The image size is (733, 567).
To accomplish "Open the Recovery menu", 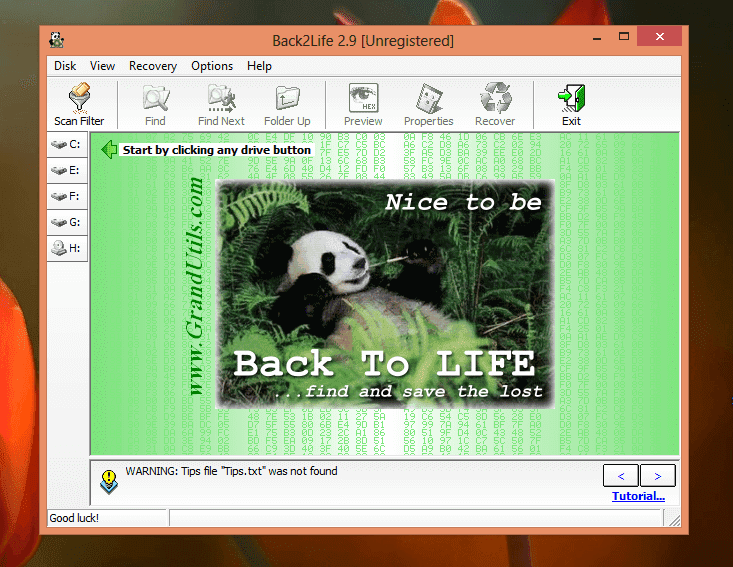I will point(153,66).
